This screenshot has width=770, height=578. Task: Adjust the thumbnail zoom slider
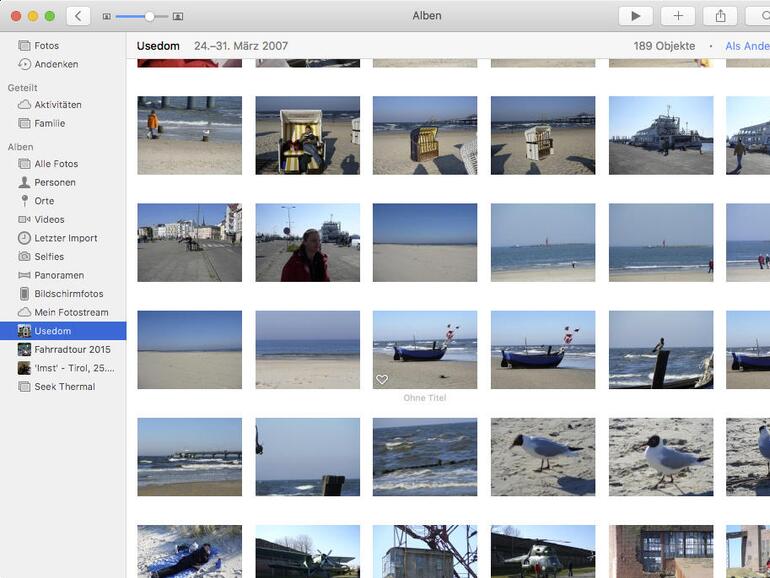tap(149, 17)
